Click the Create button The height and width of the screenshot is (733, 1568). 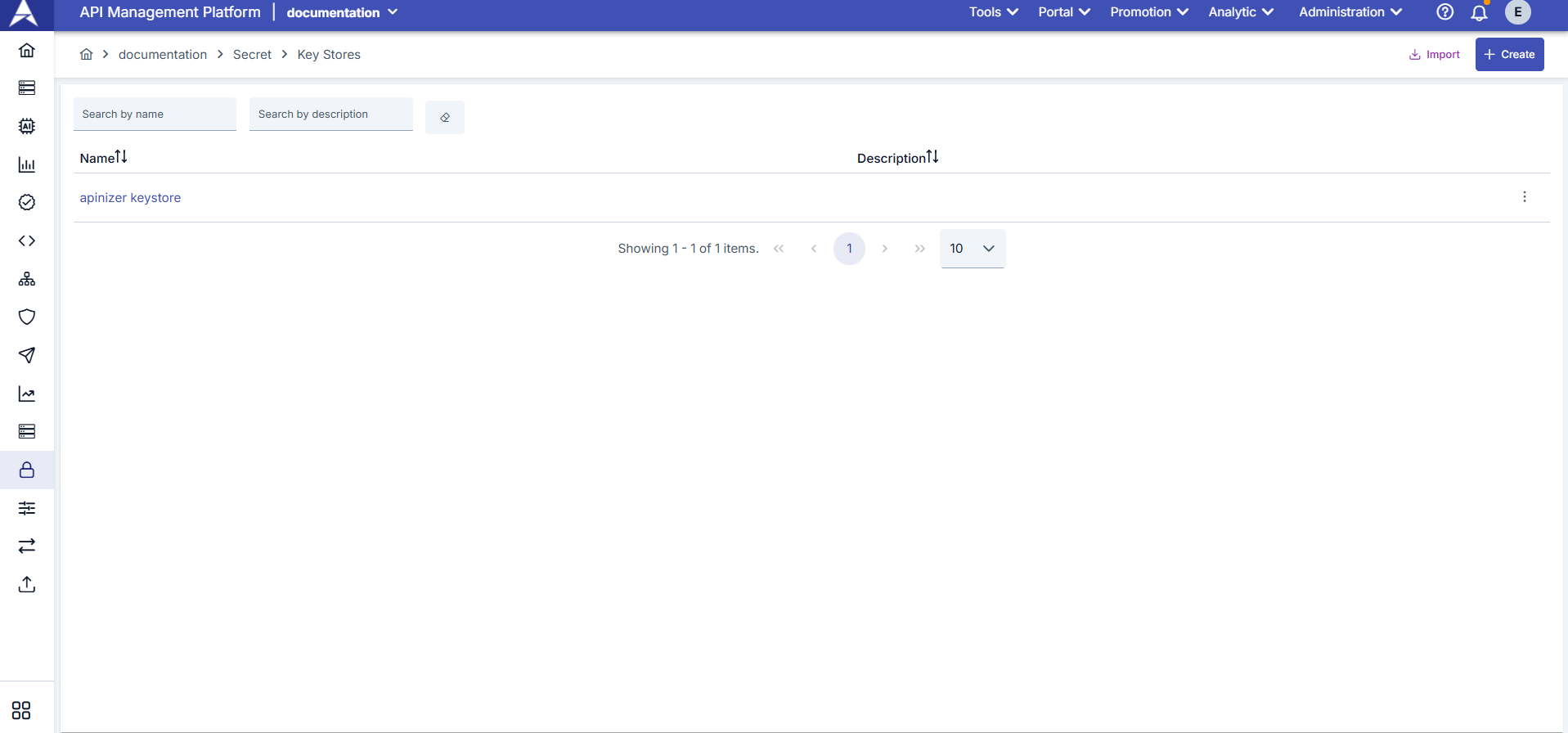[x=1509, y=55]
